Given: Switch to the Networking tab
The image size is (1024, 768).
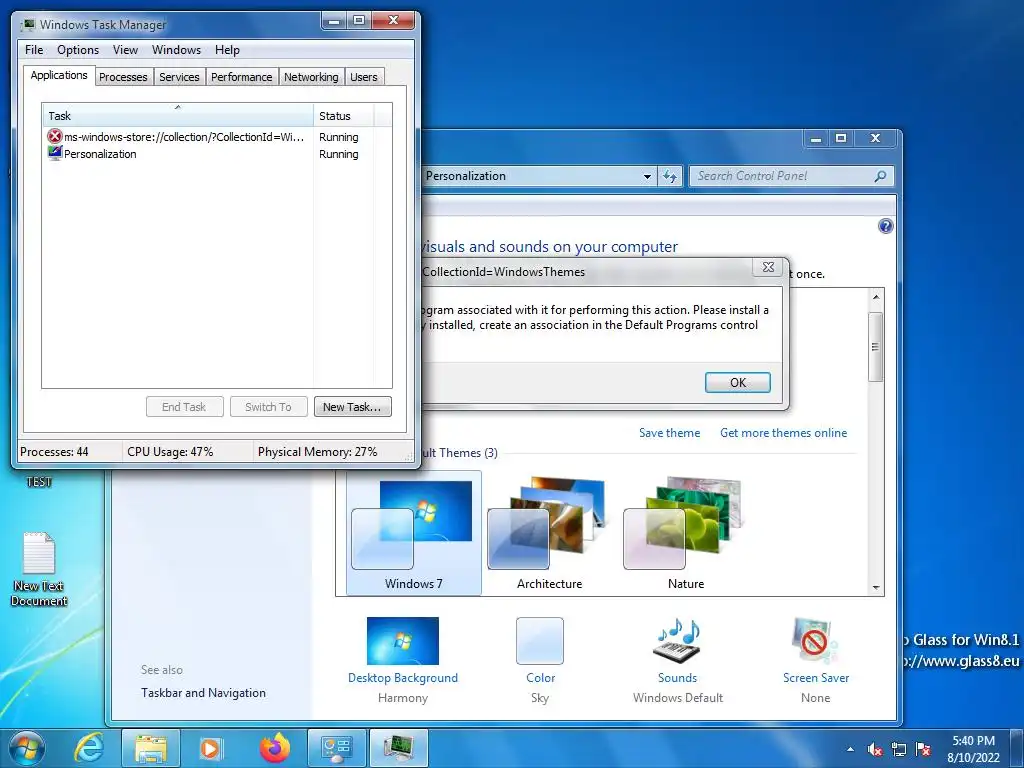Looking at the screenshot, I should 311,77.
